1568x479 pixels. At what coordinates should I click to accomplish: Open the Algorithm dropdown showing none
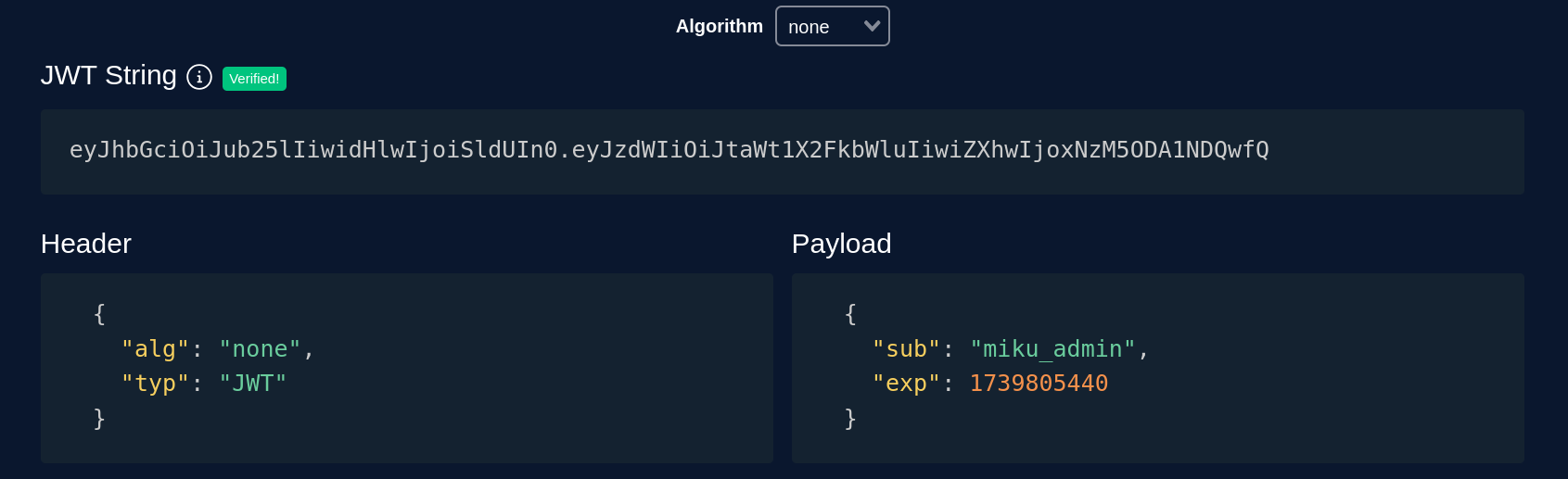click(x=831, y=27)
